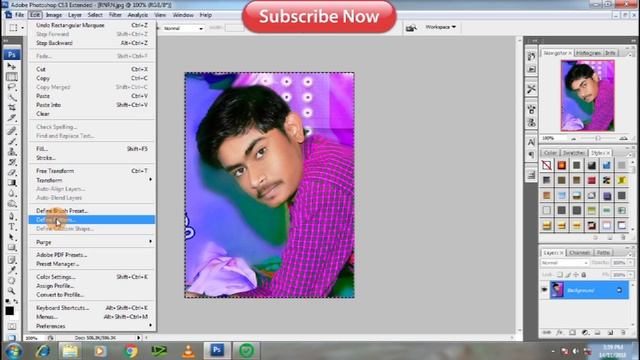This screenshot has height=360, width=640.
Task: Select the Brush tool
Action: [11, 141]
